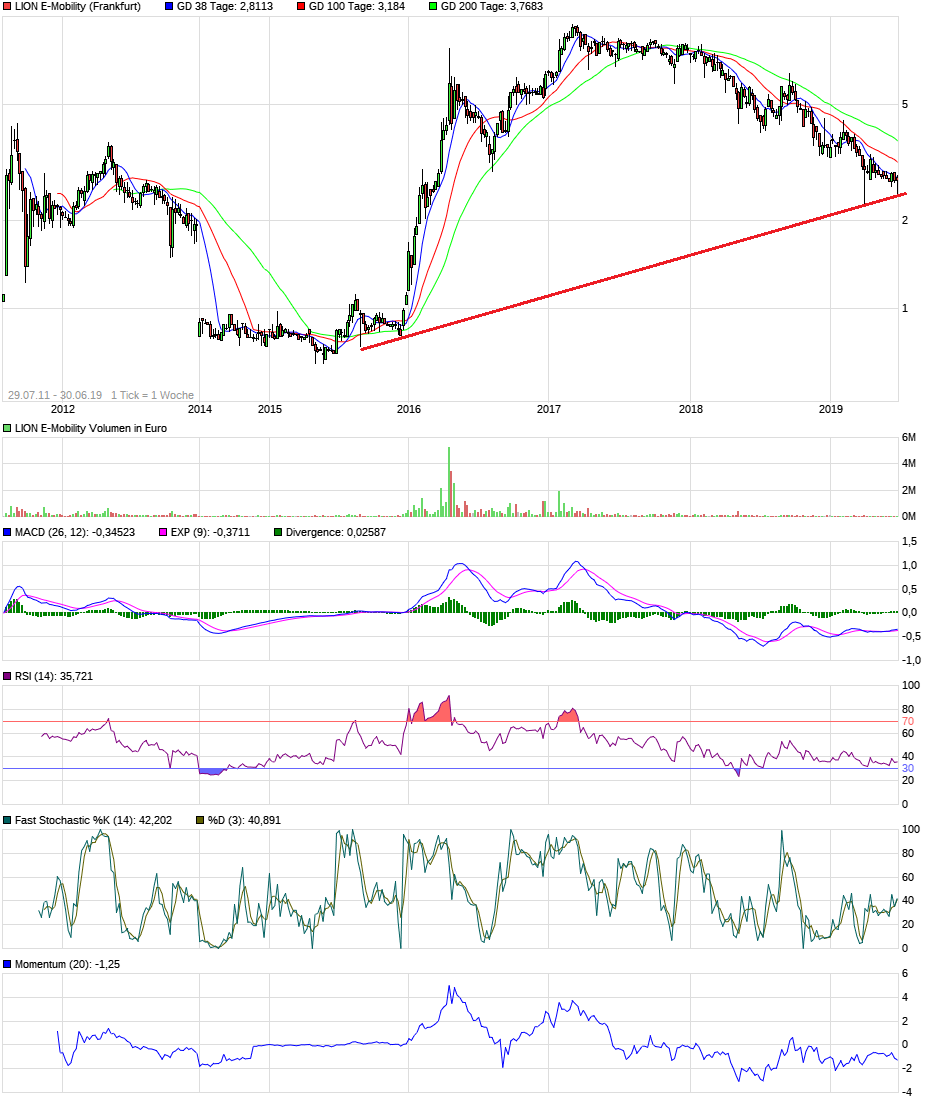
Task: Click the 'EXP (9): -0,3711' label
Action: (210, 532)
